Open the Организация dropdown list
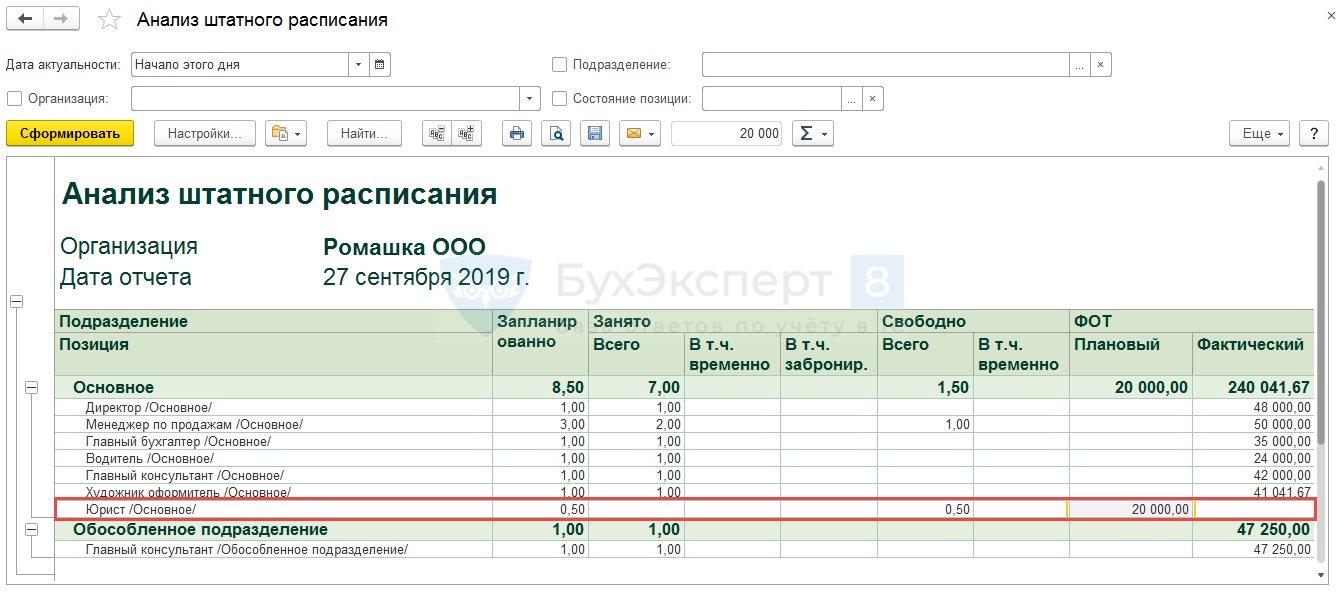Image resolution: width=1344 pixels, height=592 pixels. 530,99
